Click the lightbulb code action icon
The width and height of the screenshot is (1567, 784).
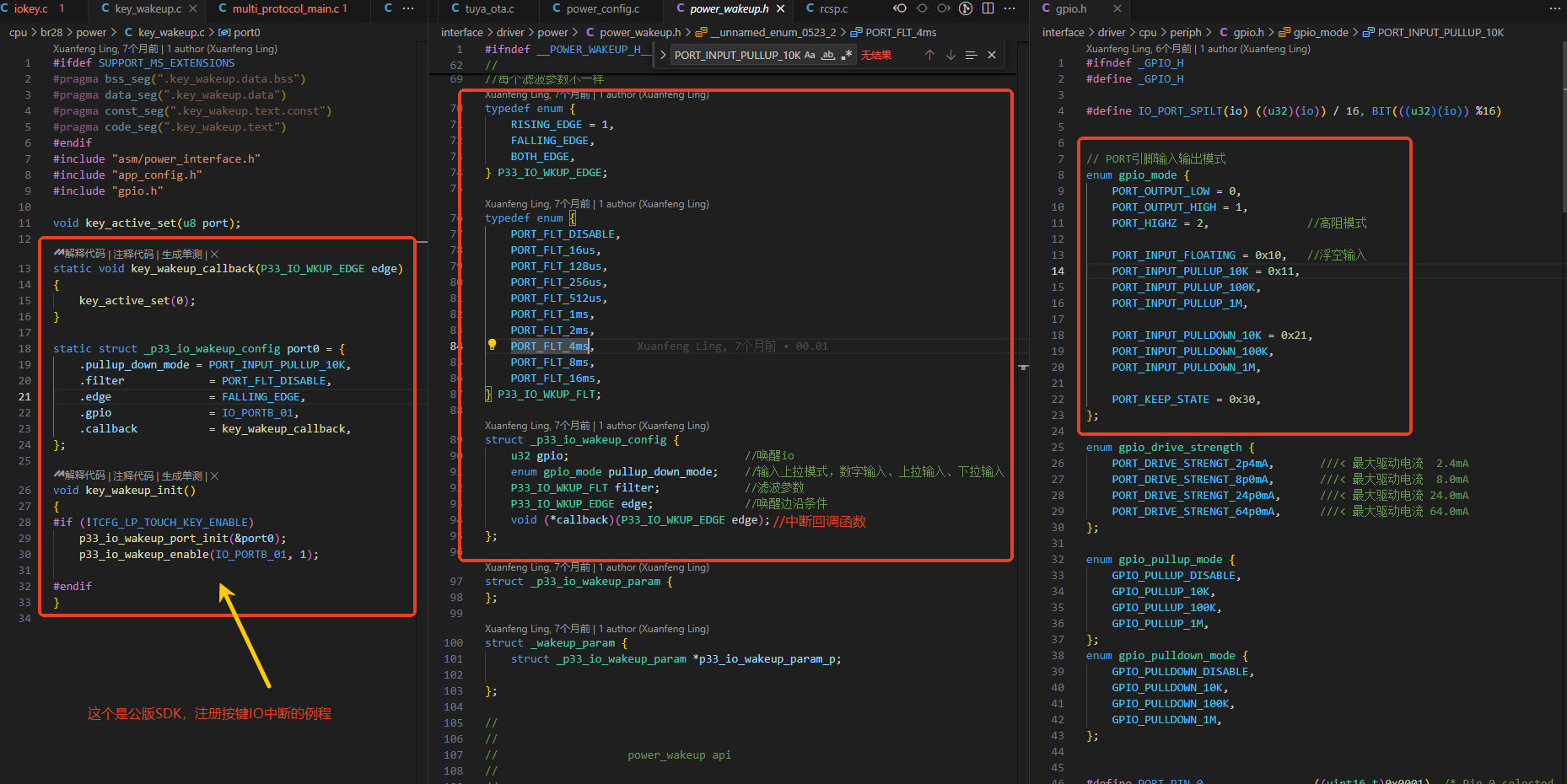(492, 345)
